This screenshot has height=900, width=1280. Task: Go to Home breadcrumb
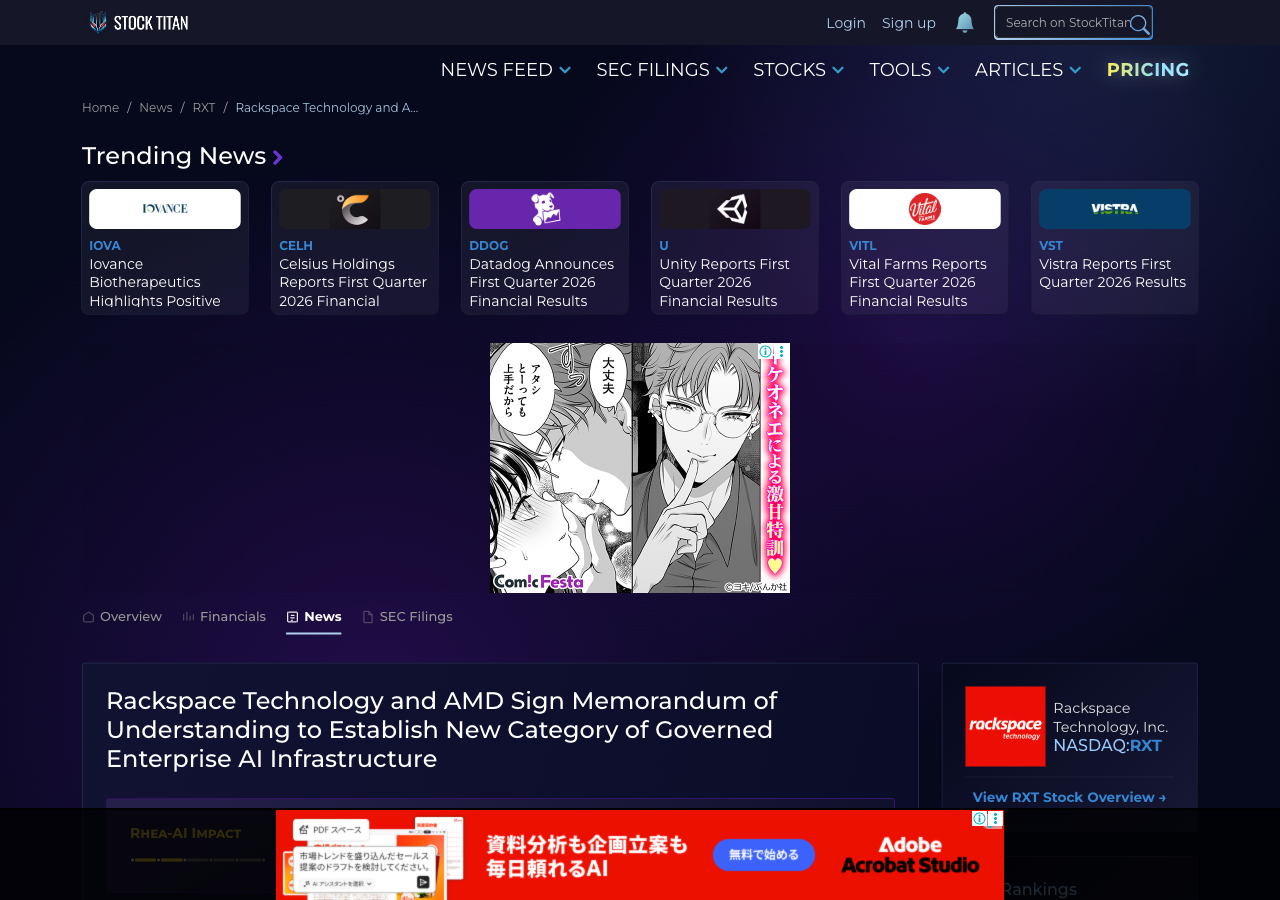pos(100,108)
